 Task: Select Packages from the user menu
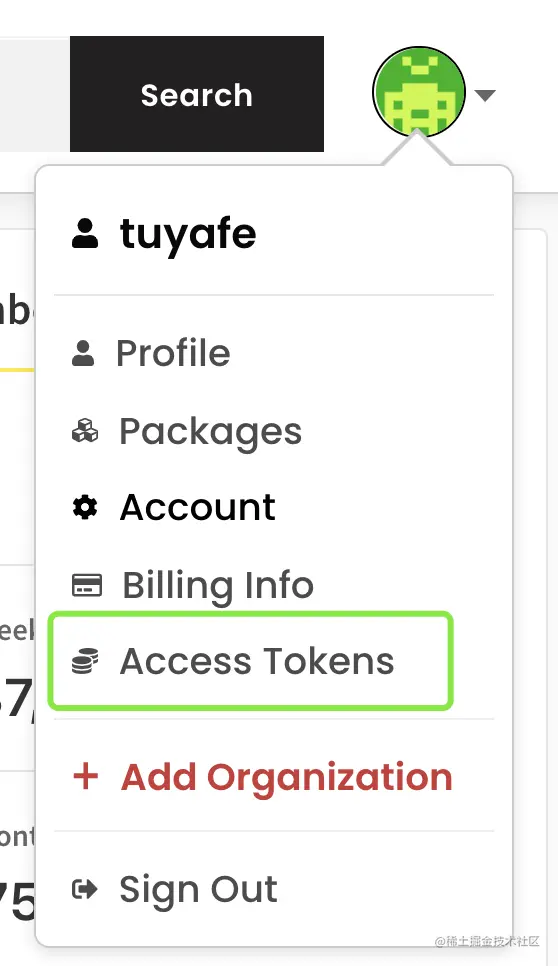pos(211,431)
